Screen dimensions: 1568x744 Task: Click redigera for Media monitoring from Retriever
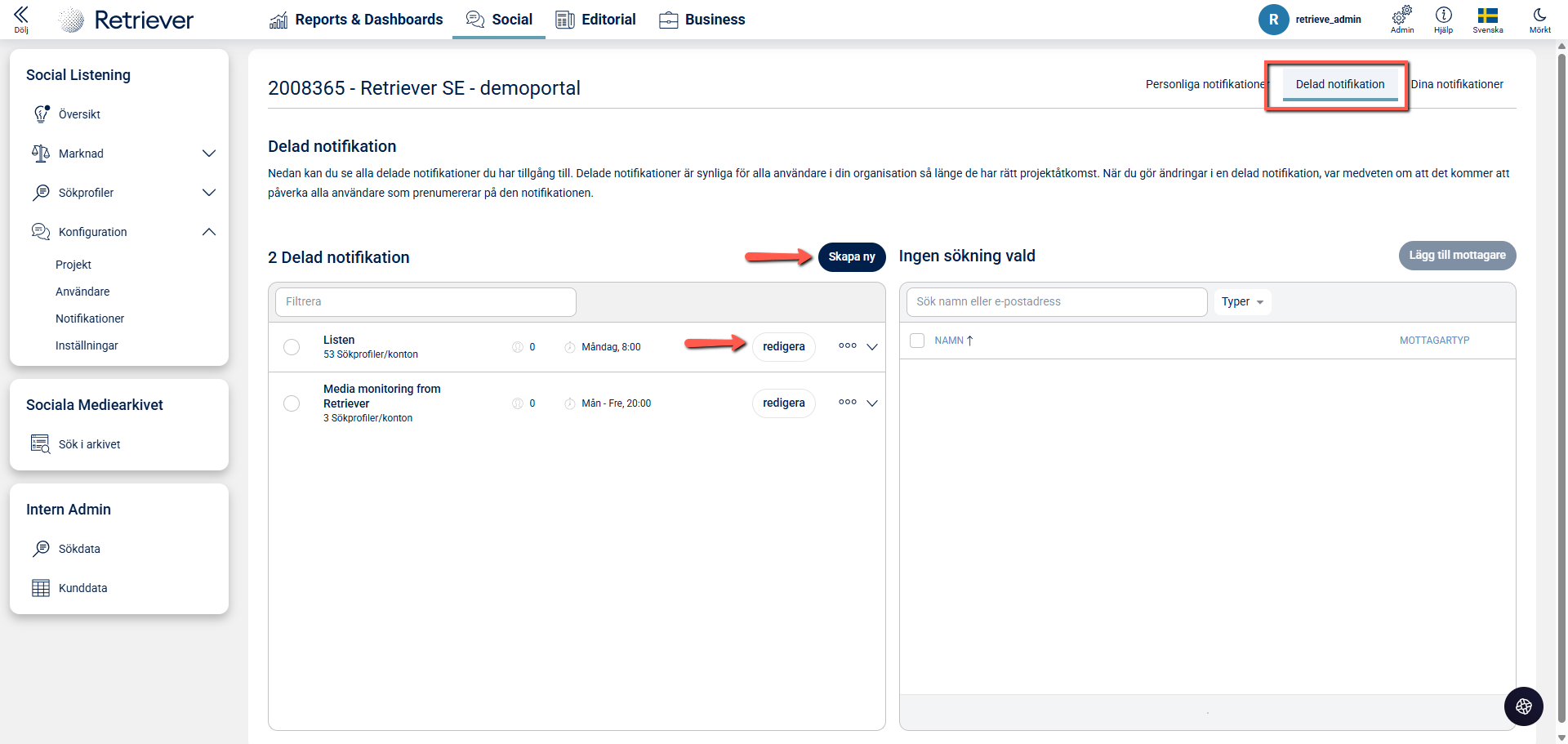tap(784, 403)
